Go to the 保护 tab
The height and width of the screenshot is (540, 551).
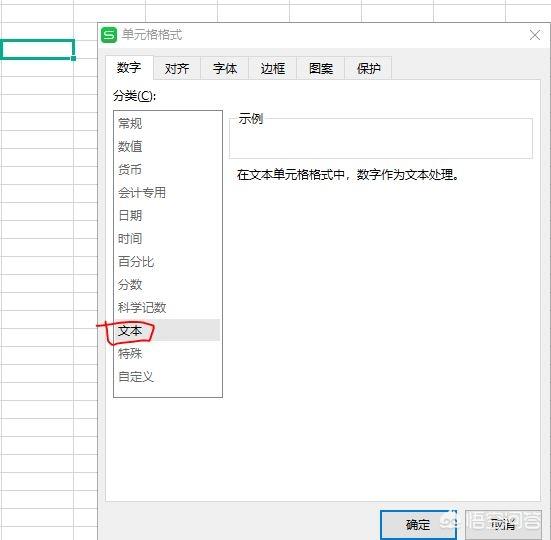pyautogui.click(x=368, y=68)
